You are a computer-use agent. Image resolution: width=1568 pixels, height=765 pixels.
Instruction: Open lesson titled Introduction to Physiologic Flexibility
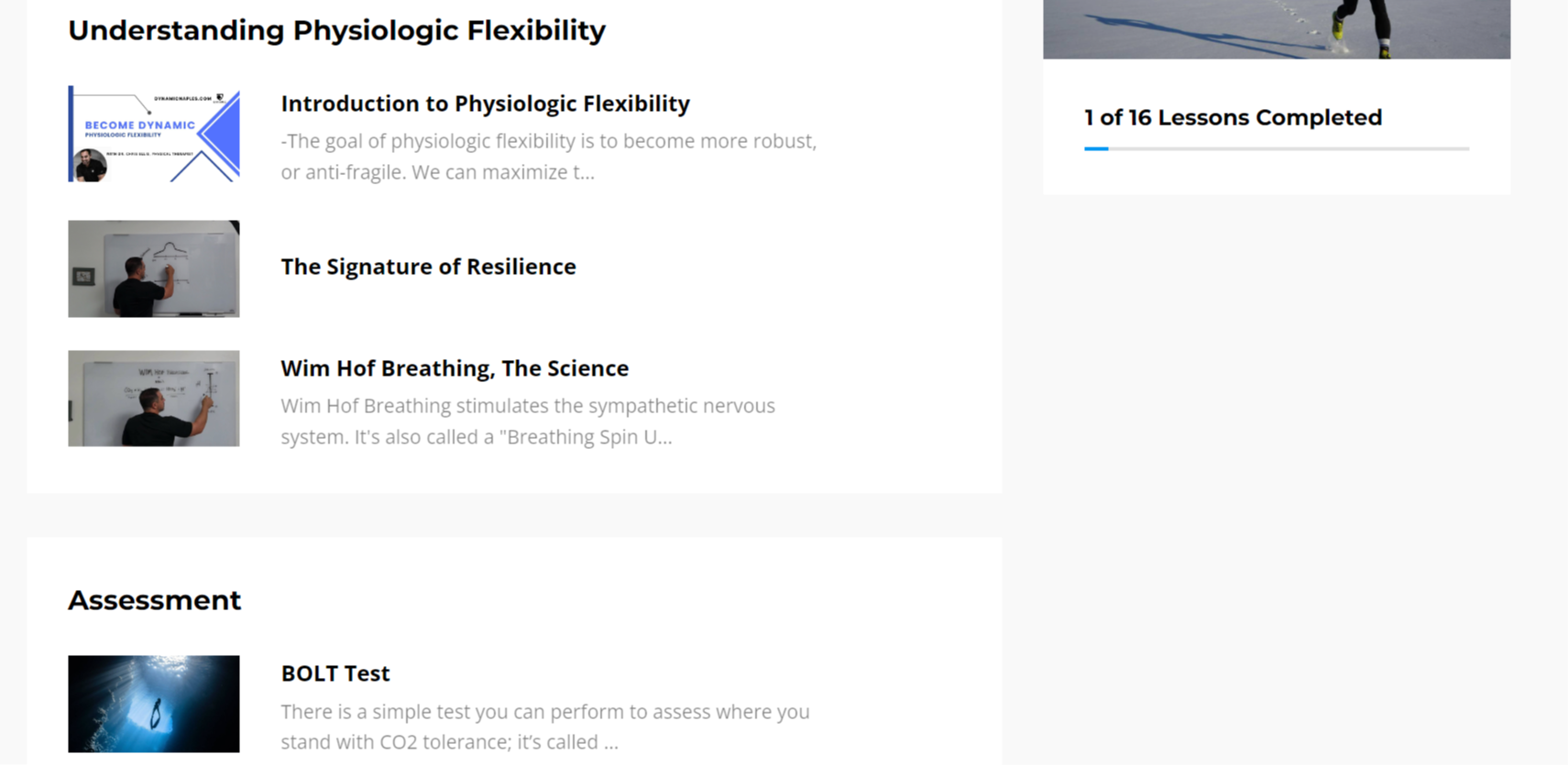(x=485, y=104)
